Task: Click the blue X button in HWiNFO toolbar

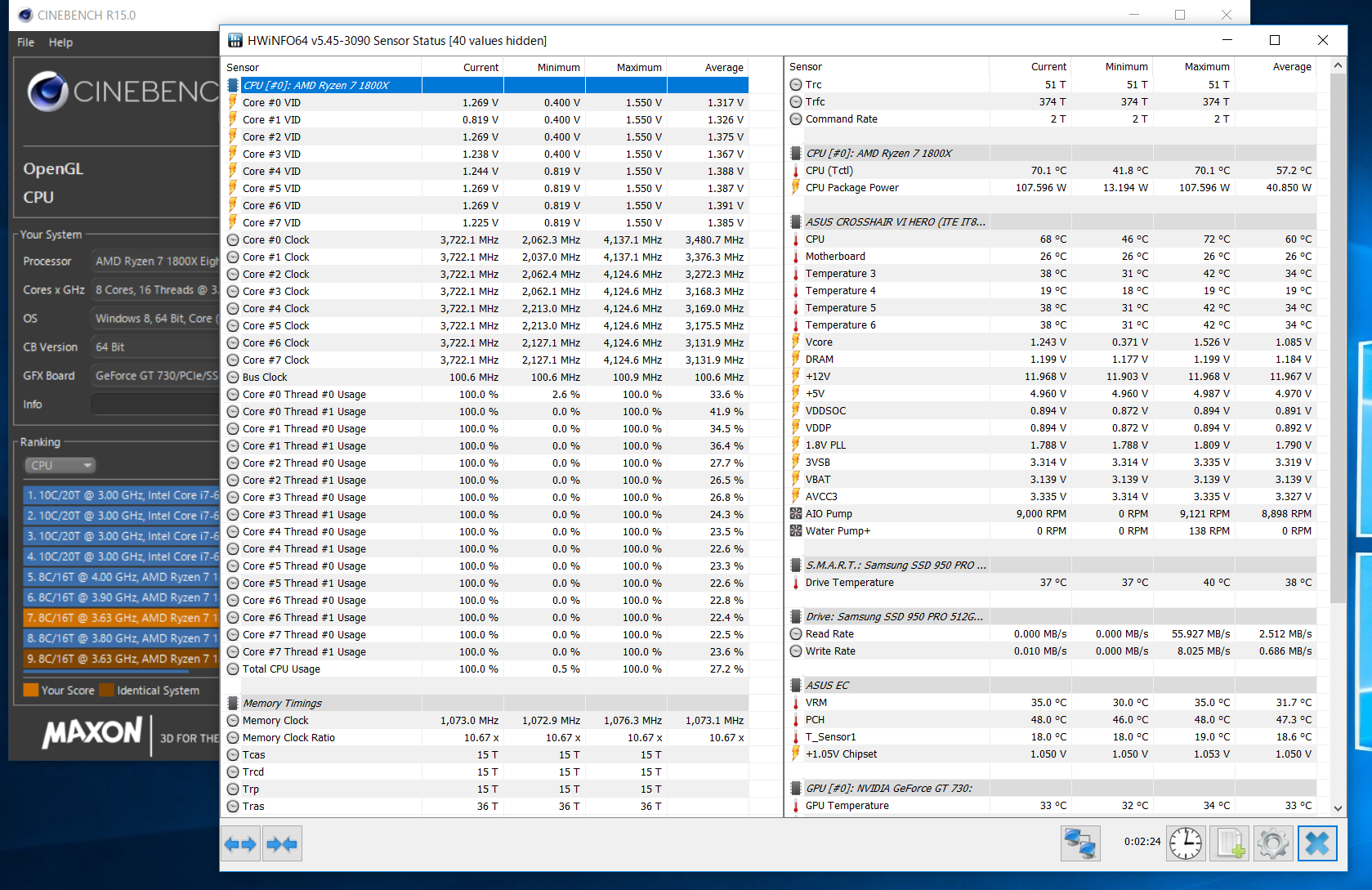Action: [1317, 843]
